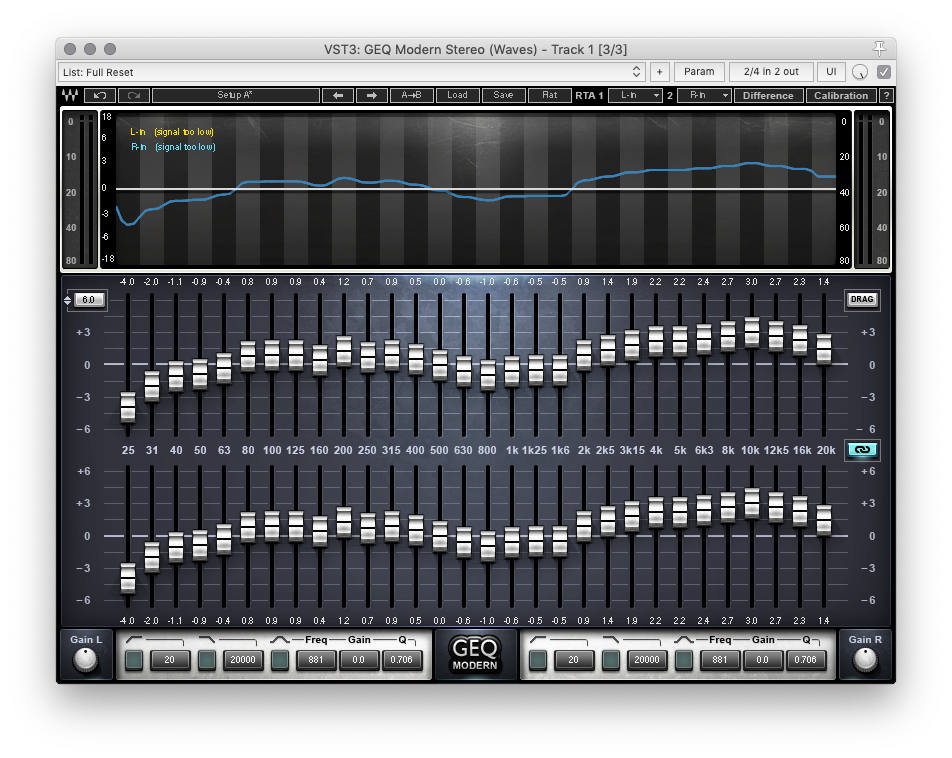Step back a preset with the left arrow icon
Screen dimensions: 952x758
337,95
